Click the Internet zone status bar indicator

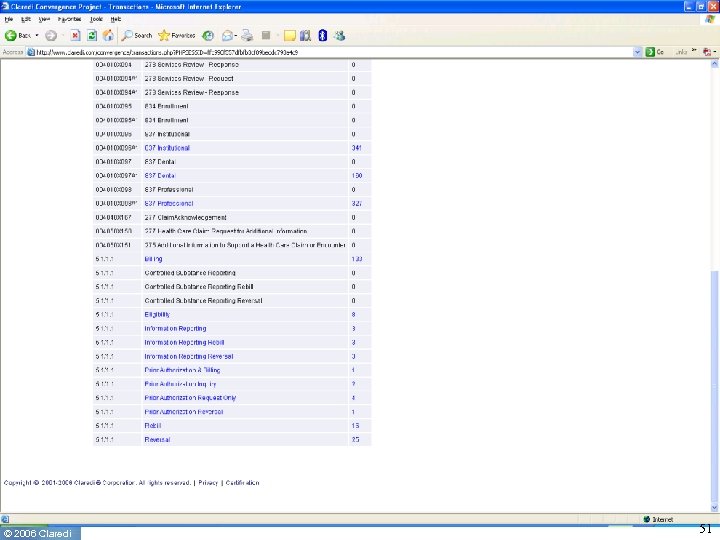pyautogui.click(x=658, y=519)
